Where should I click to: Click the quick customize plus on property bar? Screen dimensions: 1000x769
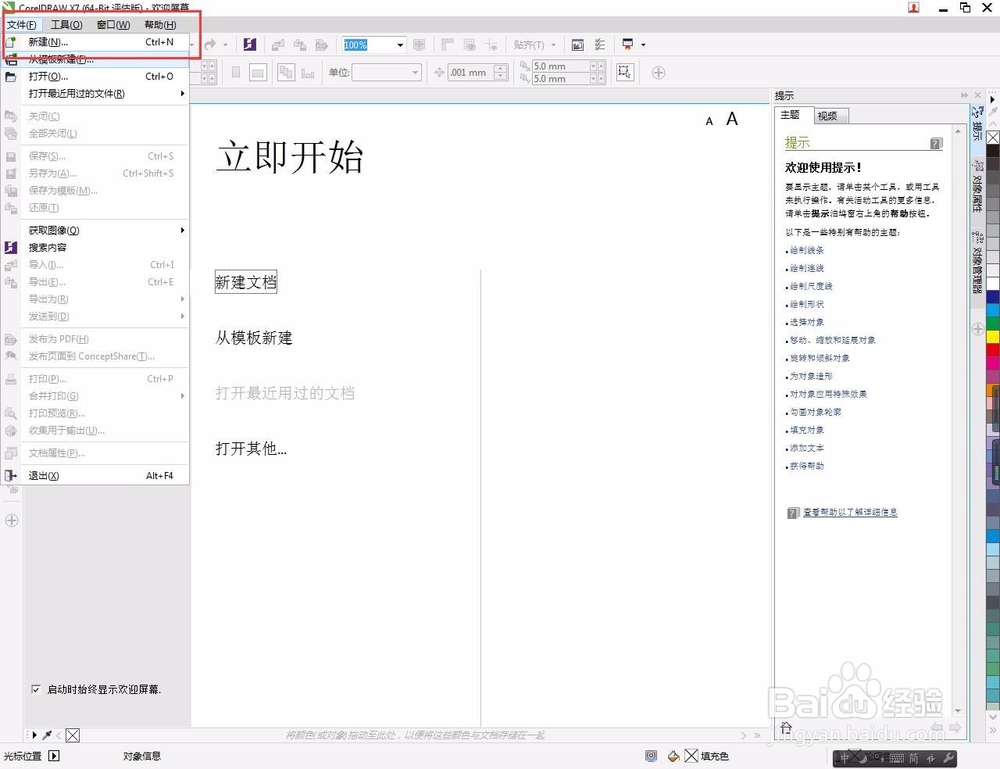[659, 73]
